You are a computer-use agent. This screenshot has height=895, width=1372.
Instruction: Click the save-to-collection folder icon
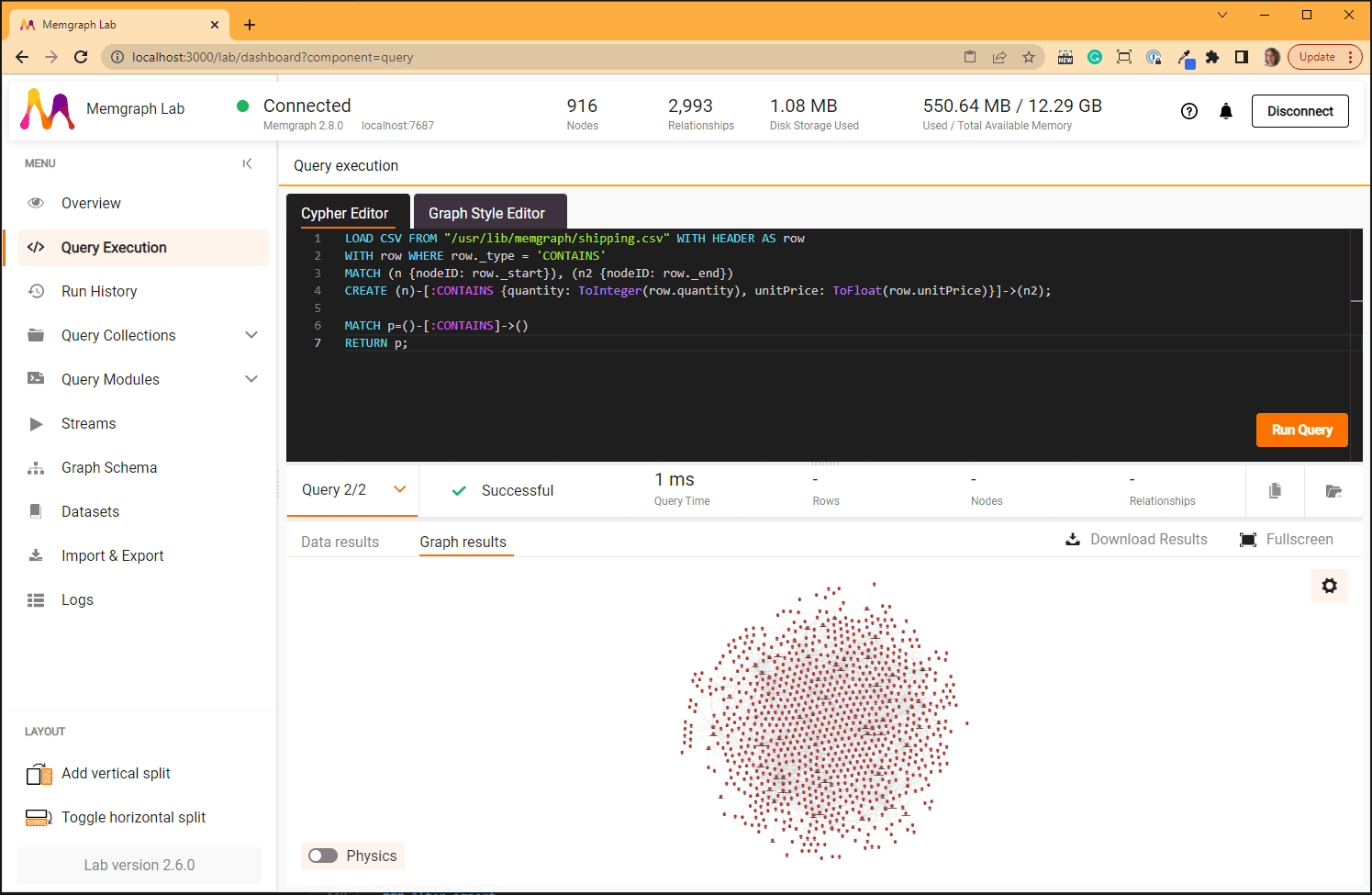click(x=1333, y=491)
